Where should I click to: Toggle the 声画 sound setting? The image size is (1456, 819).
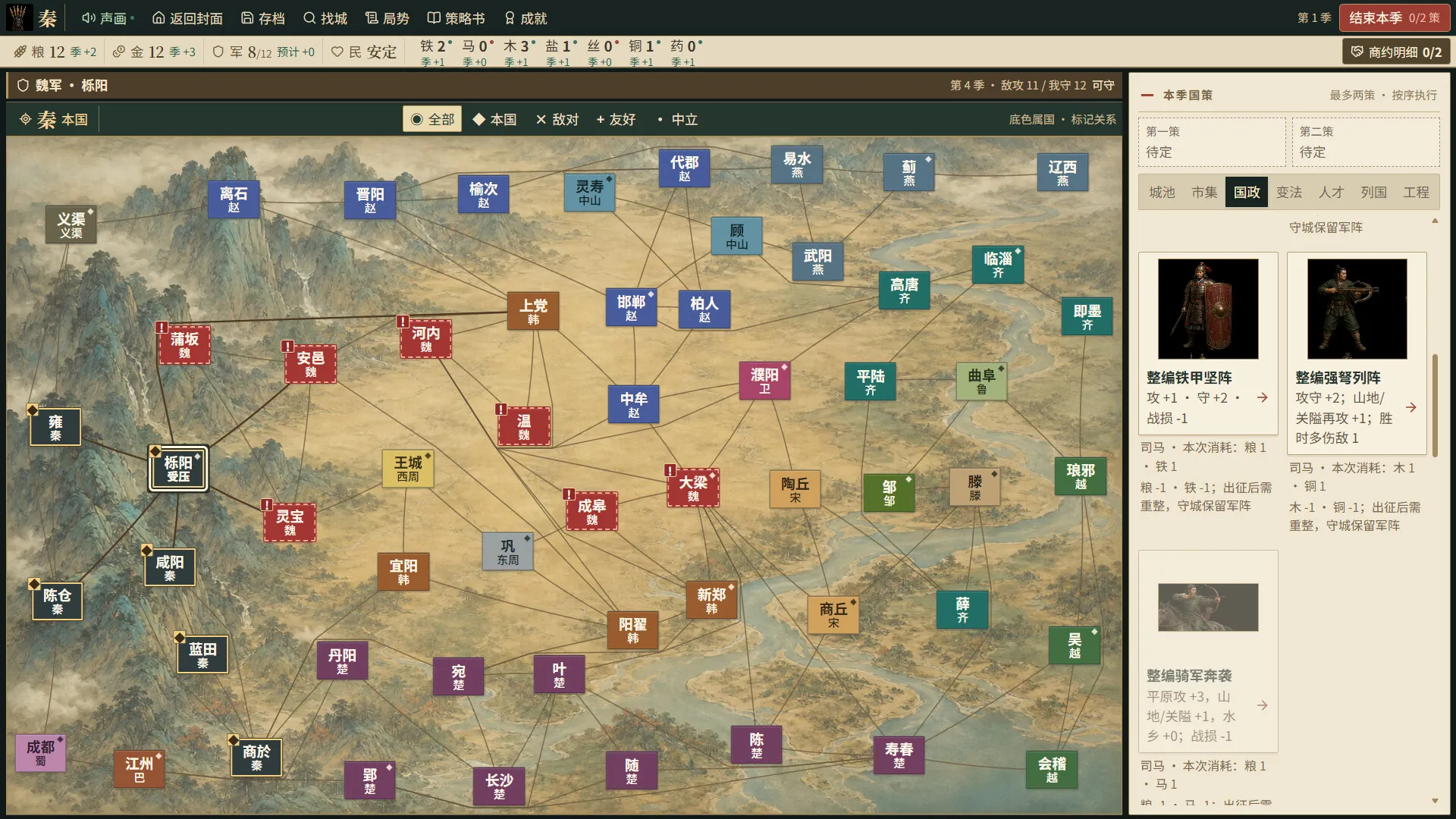(108, 17)
